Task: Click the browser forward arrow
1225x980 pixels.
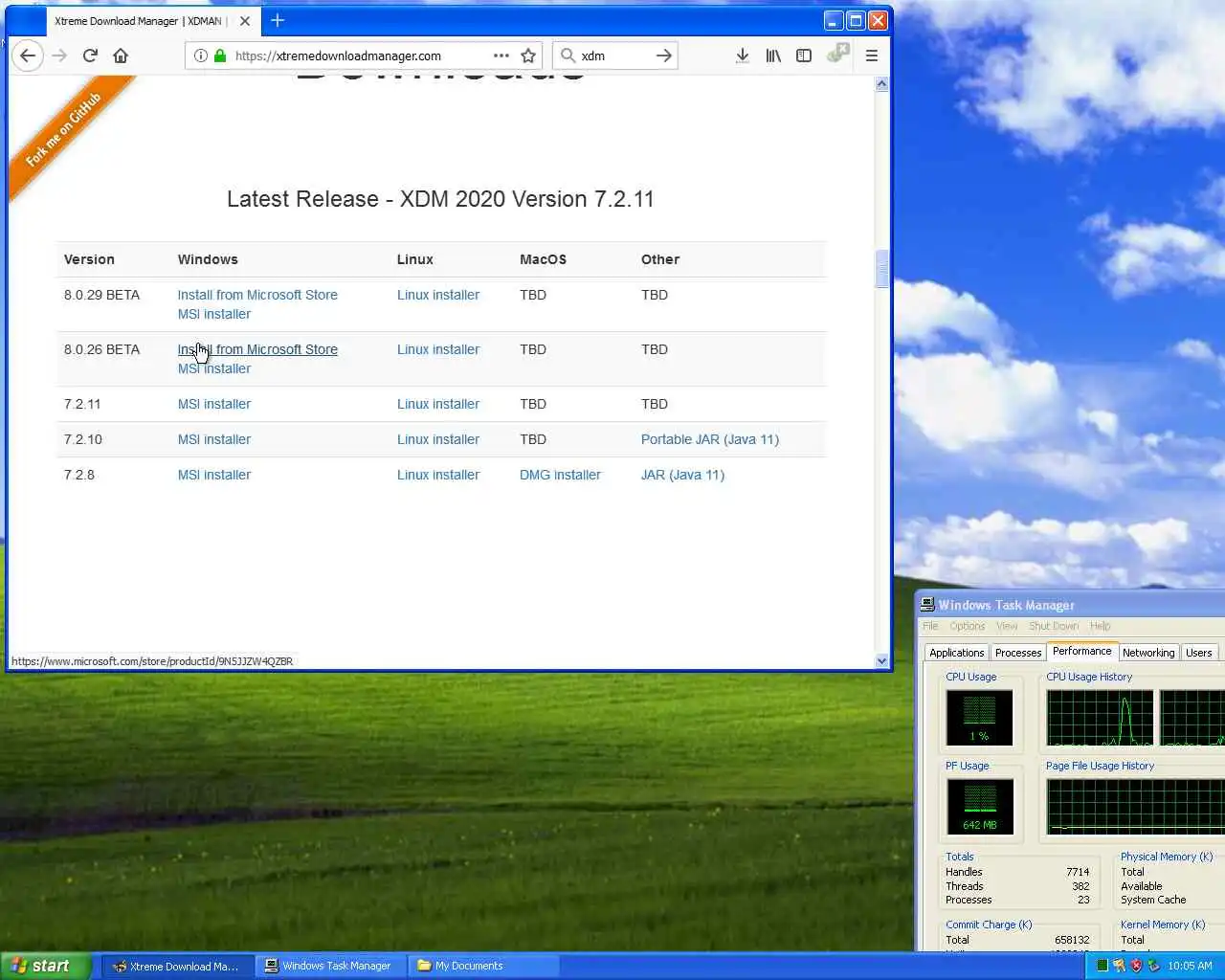Action: pos(59,56)
